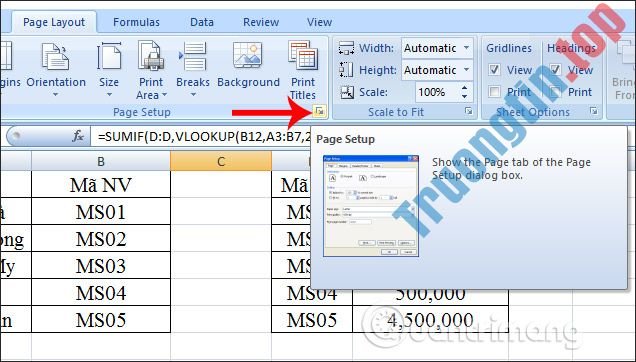Enable Headings Print checkbox

click(x=556, y=92)
